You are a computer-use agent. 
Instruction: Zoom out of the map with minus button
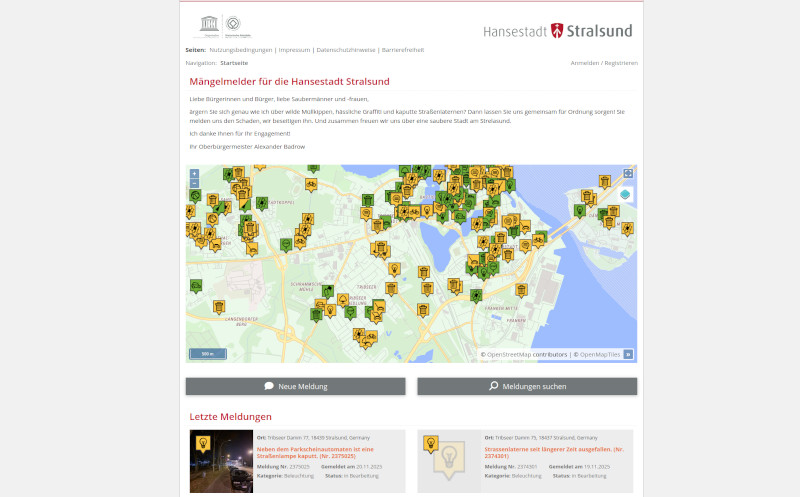[x=194, y=183]
